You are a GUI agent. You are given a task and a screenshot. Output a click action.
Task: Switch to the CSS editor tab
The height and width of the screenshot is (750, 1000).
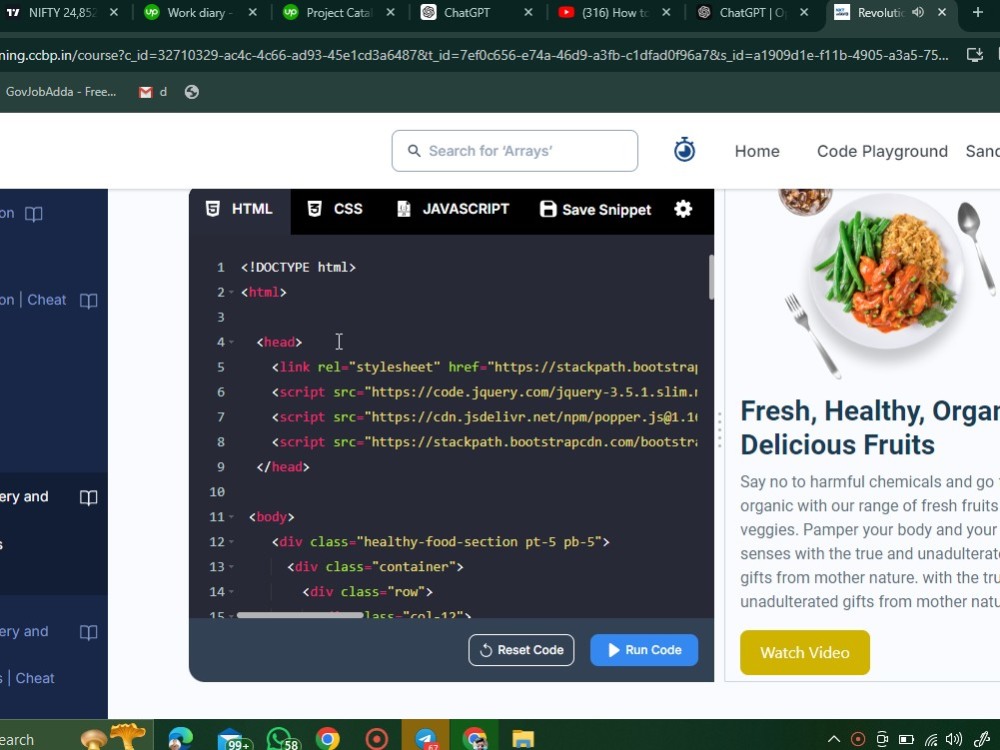point(335,209)
